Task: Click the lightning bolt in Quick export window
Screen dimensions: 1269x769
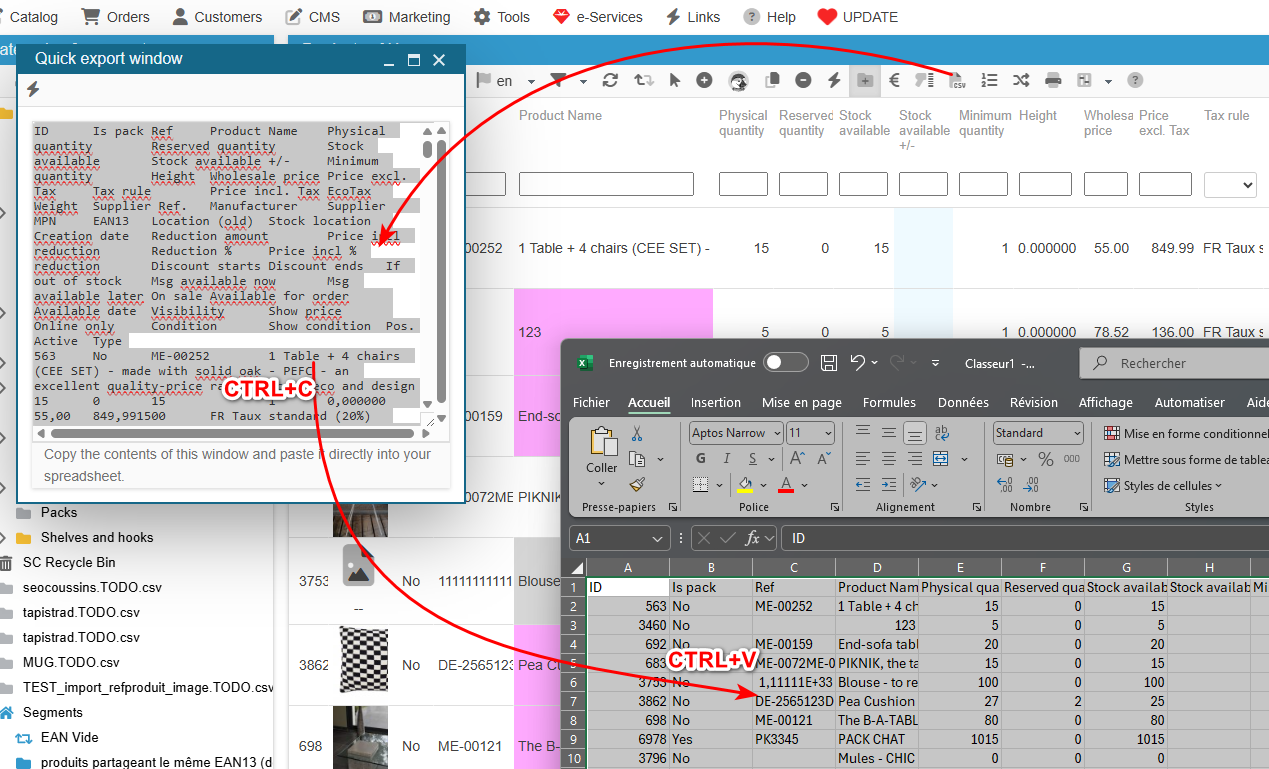Action: tap(33, 90)
